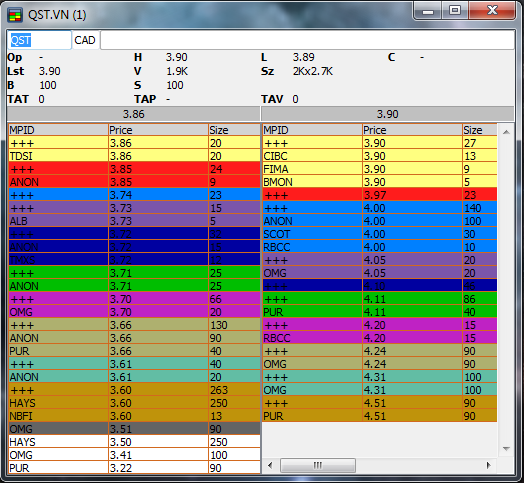The width and height of the screenshot is (524, 483).
Task: Click the H high value 3.90
Action: pyautogui.click(x=176, y=57)
